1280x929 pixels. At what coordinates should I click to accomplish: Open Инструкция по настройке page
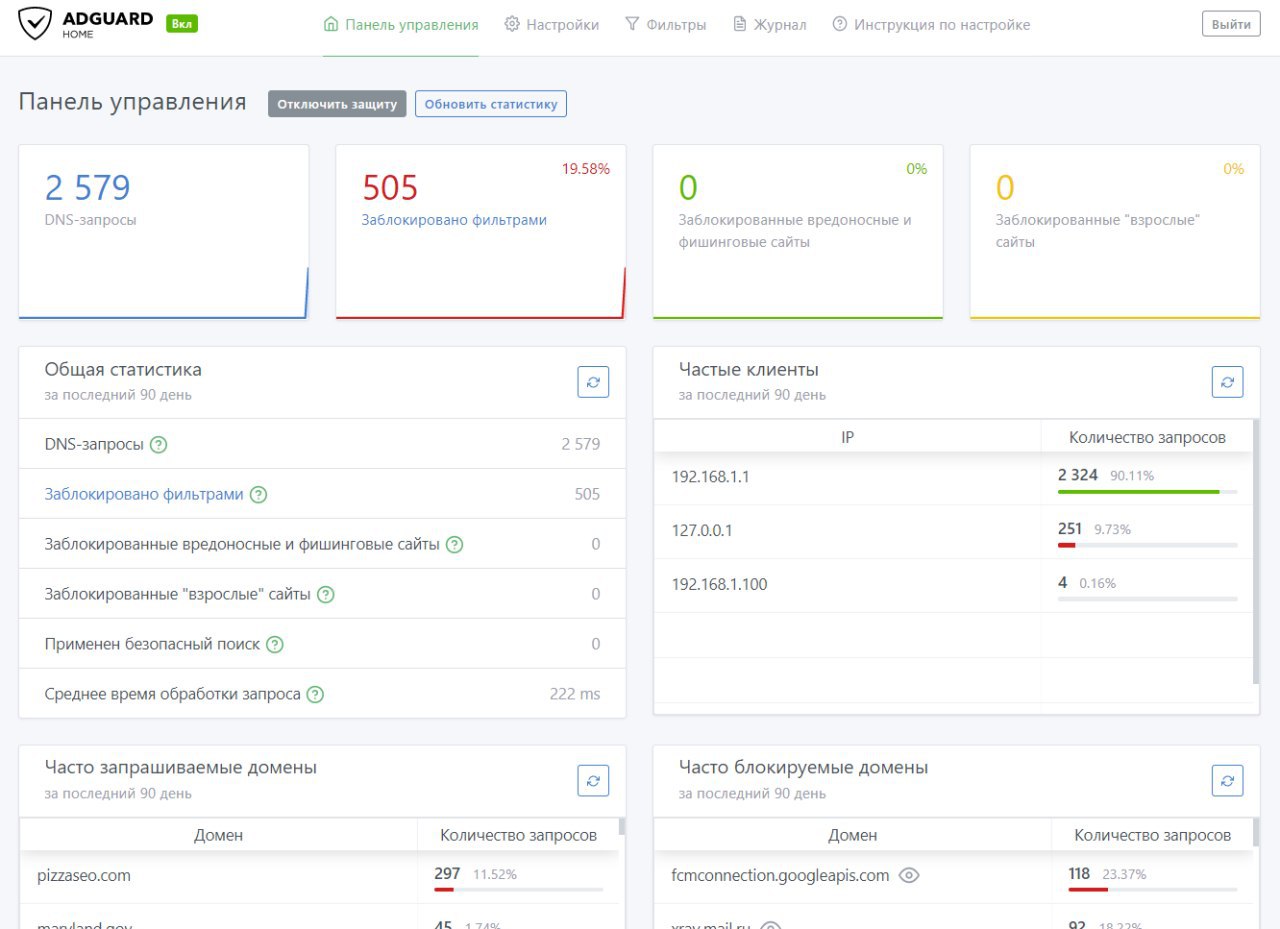point(931,24)
